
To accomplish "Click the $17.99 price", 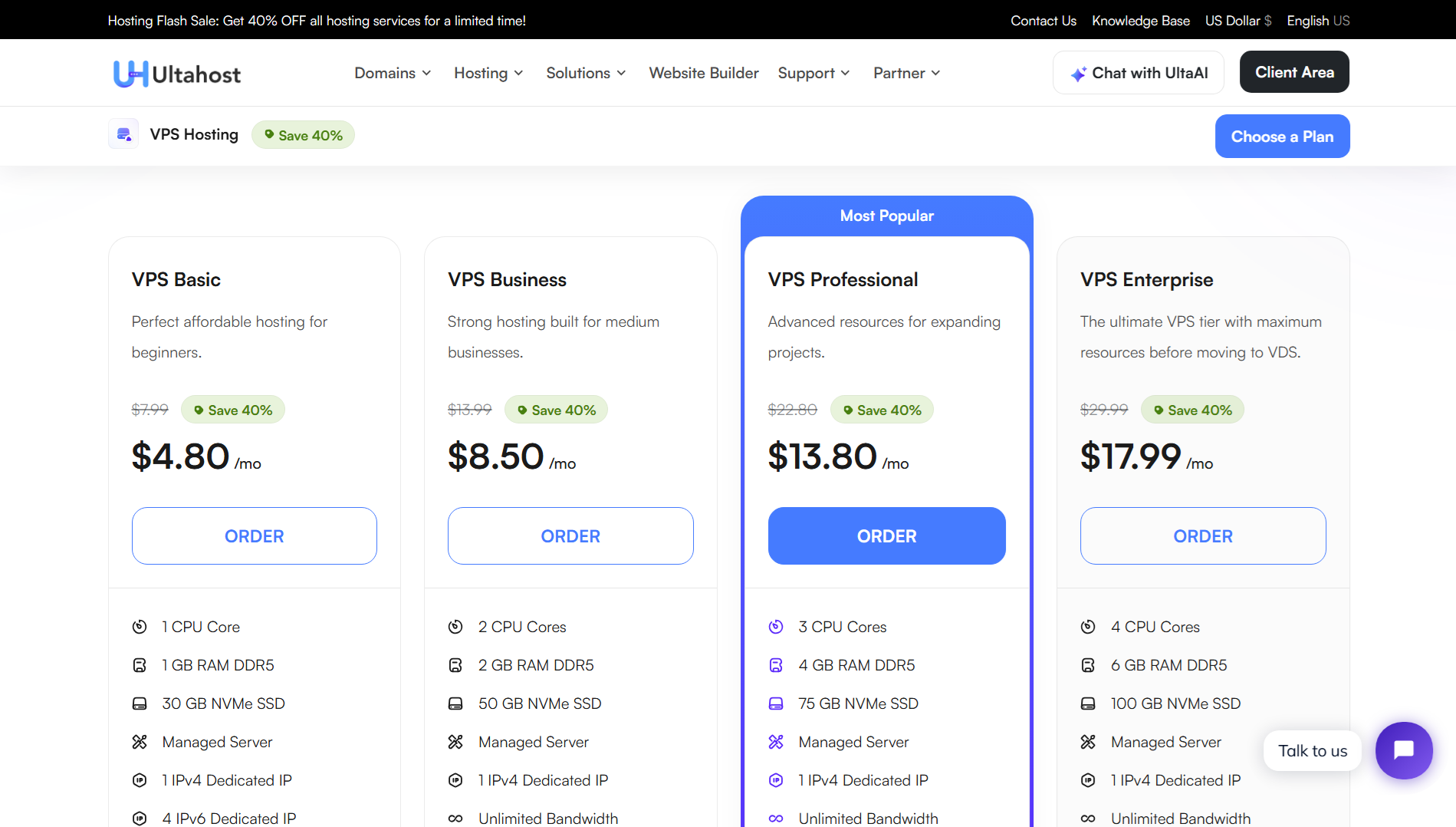I will point(1131,456).
